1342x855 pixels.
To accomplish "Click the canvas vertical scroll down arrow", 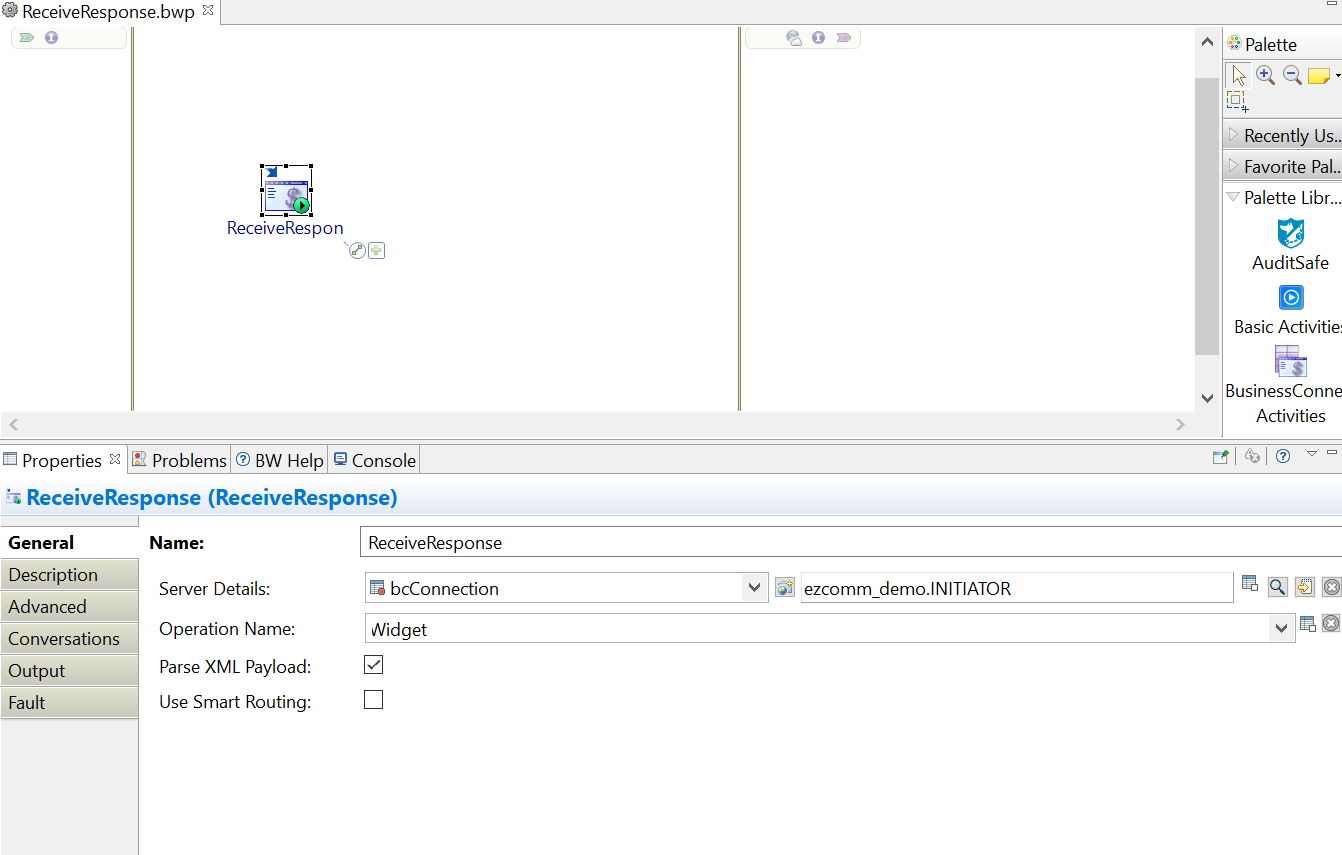I will [1207, 397].
